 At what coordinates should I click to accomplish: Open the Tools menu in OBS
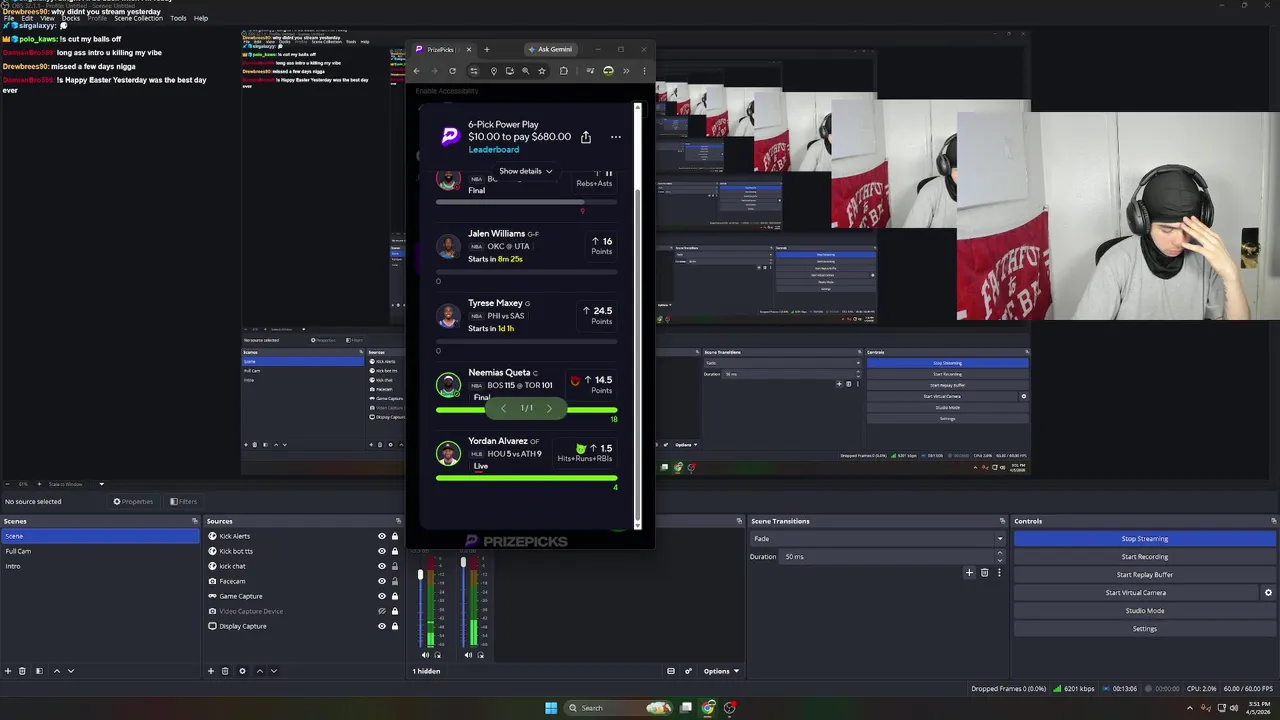point(178,18)
